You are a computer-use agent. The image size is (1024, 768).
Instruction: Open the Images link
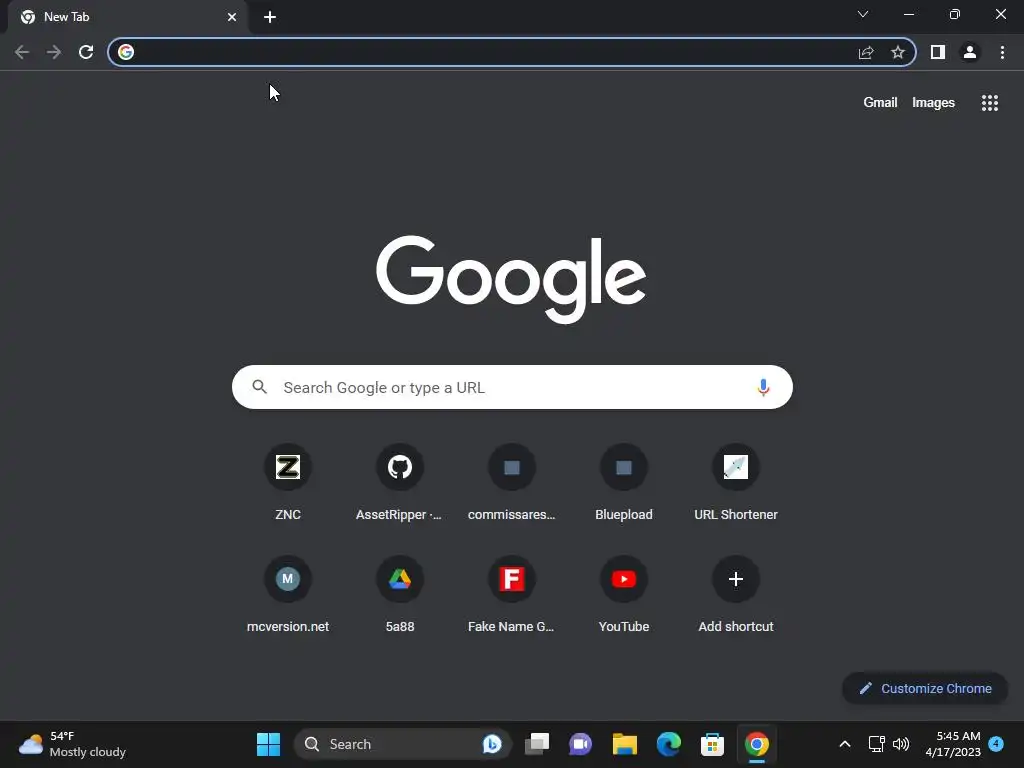click(x=933, y=103)
